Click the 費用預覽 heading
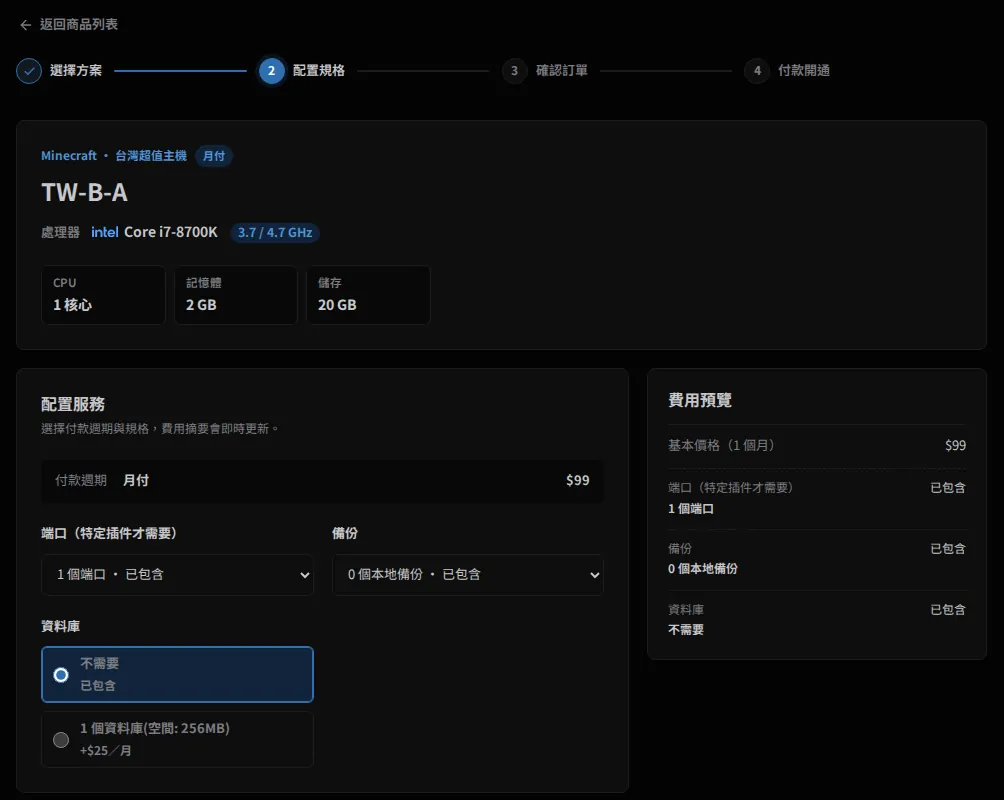This screenshot has height=800, width=1004. (x=700, y=400)
